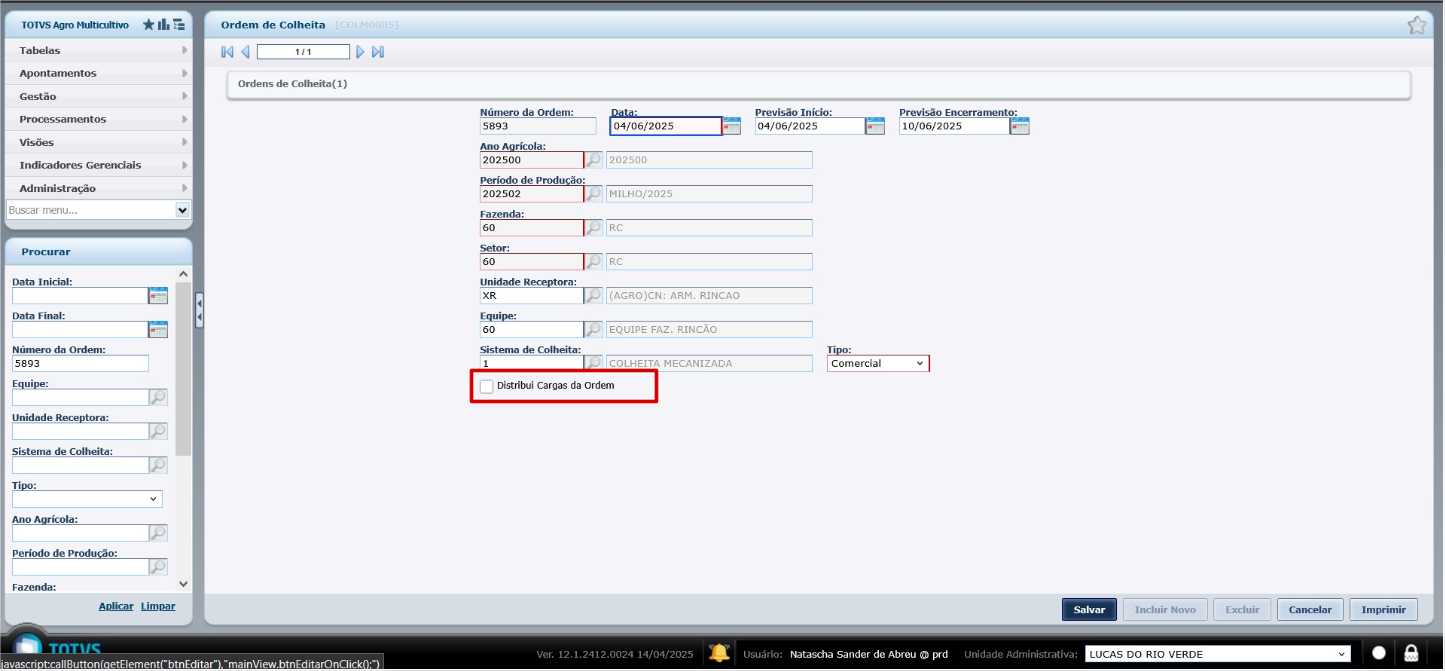
Task: Expand Tabelas menu
Action: (98, 50)
